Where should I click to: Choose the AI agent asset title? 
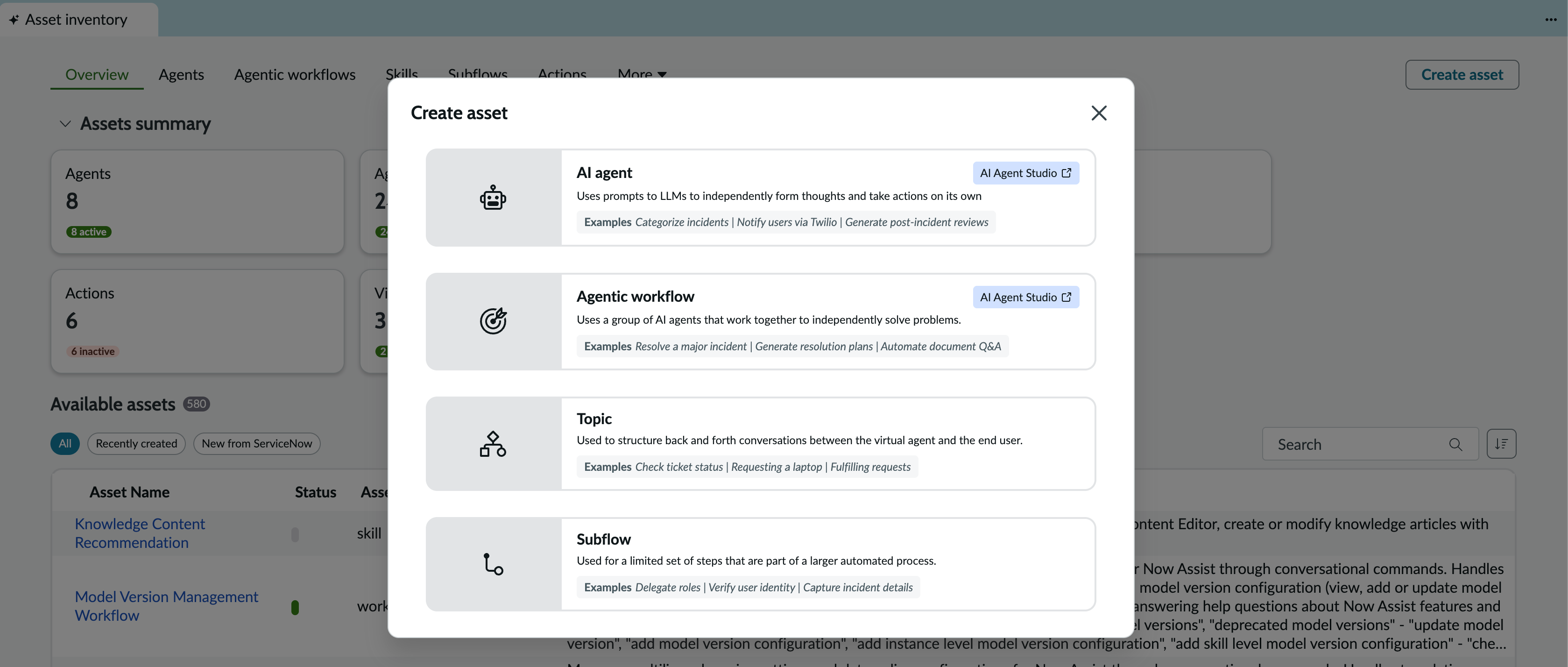604,173
